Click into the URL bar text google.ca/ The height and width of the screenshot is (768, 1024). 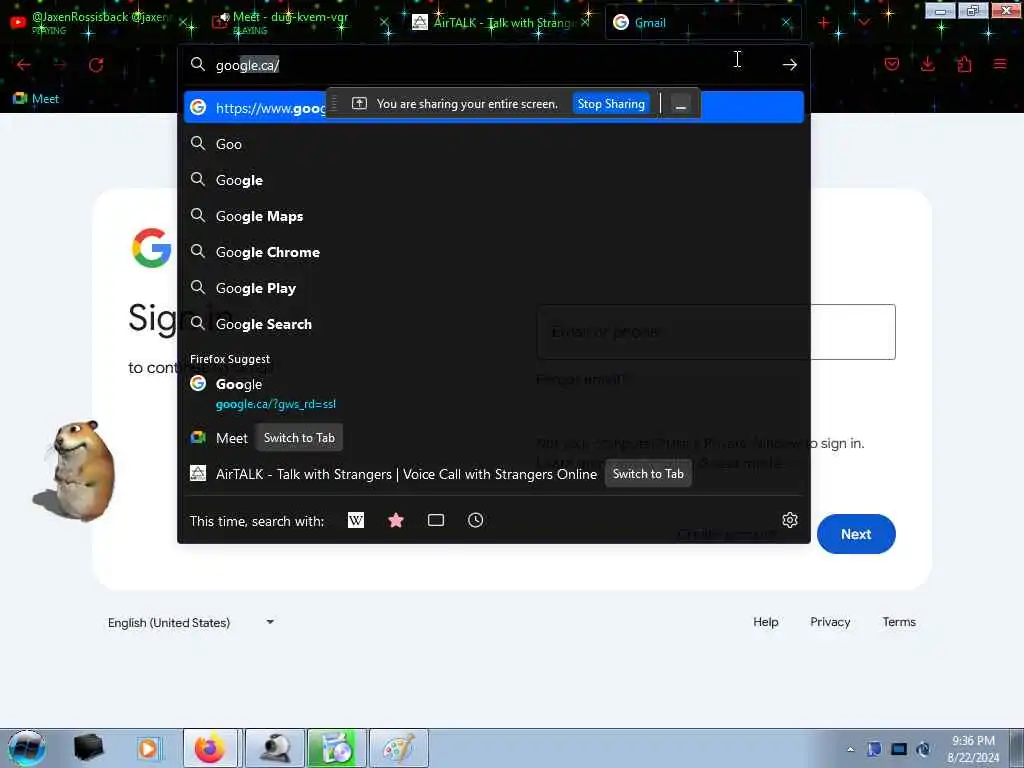click(248, 65)
